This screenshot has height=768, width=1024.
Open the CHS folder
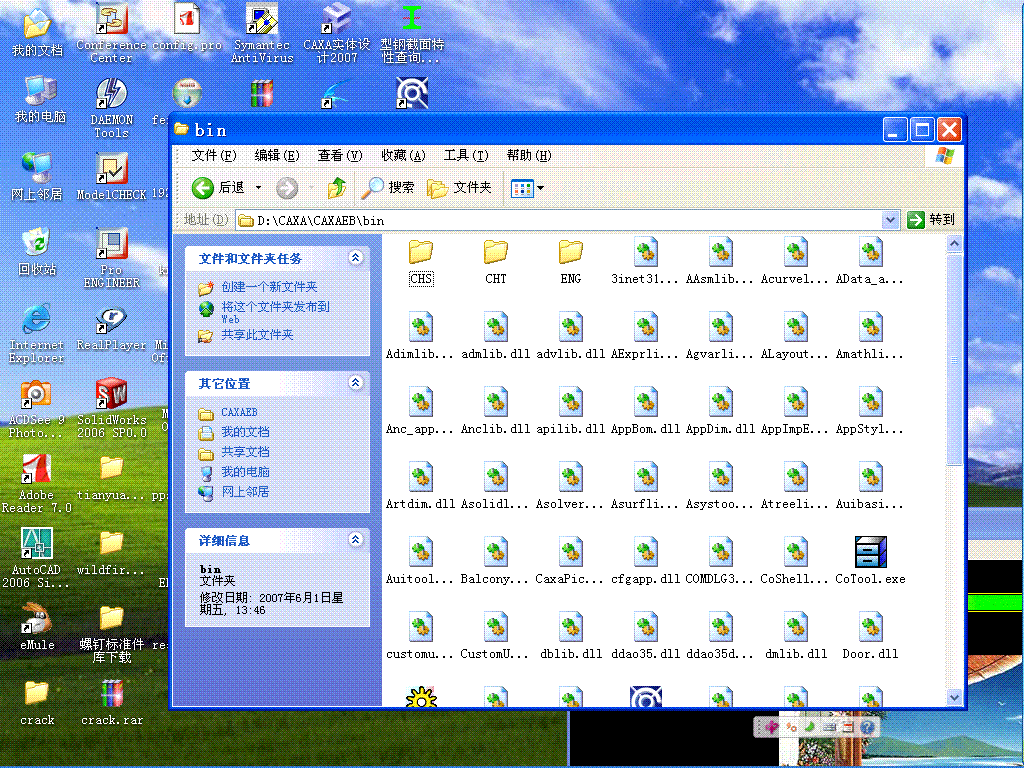click(x=421, y=263)
